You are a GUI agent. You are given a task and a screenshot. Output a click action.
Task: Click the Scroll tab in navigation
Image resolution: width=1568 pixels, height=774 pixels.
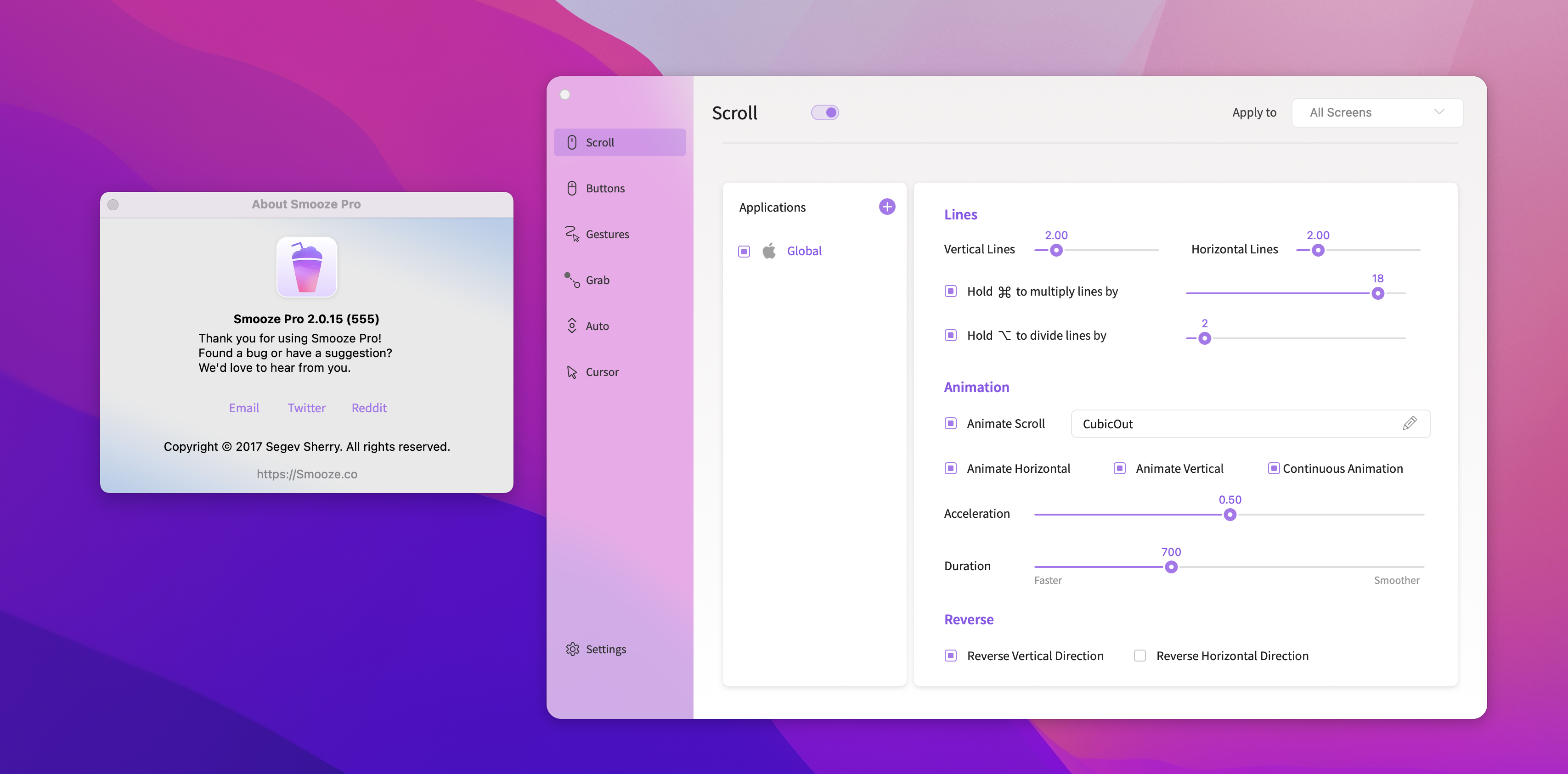pyautogui.click(x=619, y=142)
